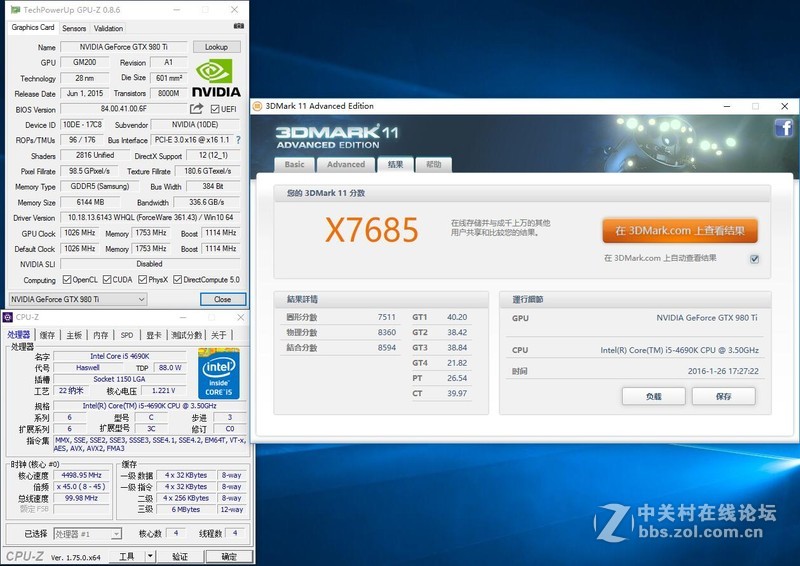Open the 关于 tab in CPU-Z
This screenshot has width=800, height=566.
pos(218,335)
